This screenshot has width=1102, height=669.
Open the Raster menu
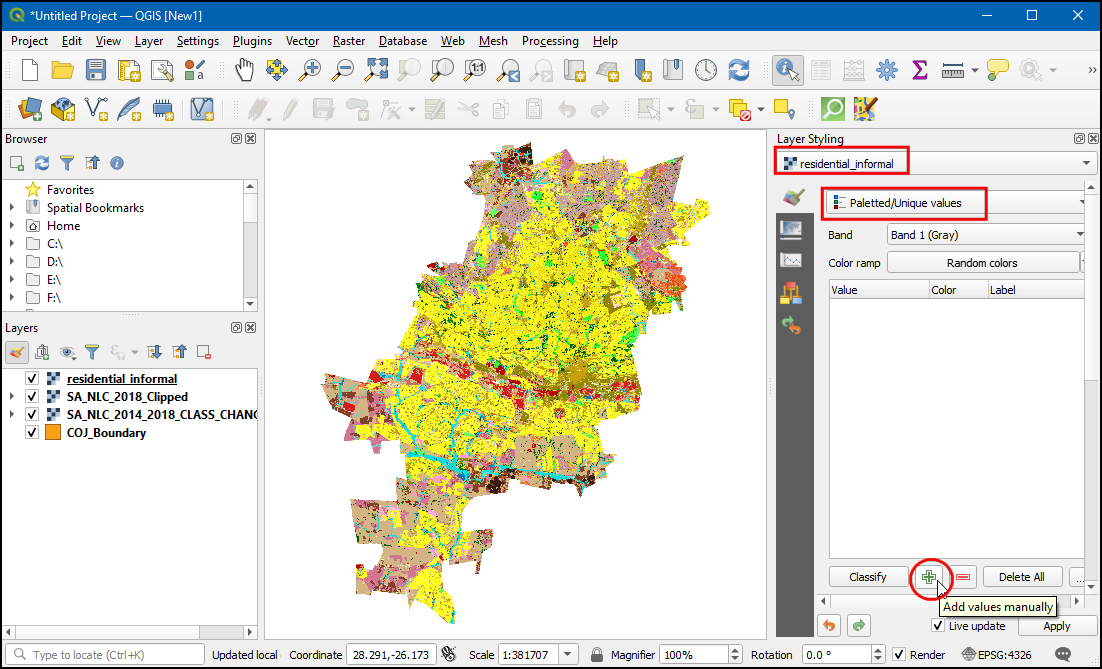pos(349,41)
